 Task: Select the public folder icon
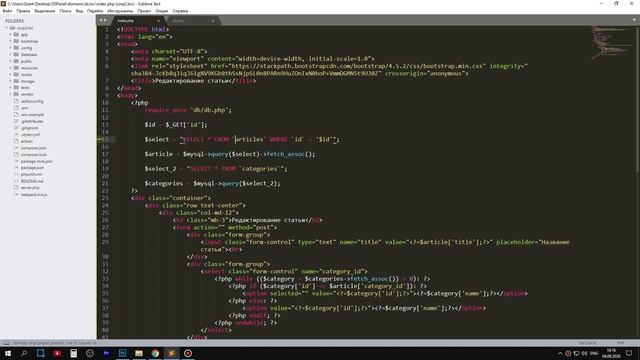[x=16, y=61]
